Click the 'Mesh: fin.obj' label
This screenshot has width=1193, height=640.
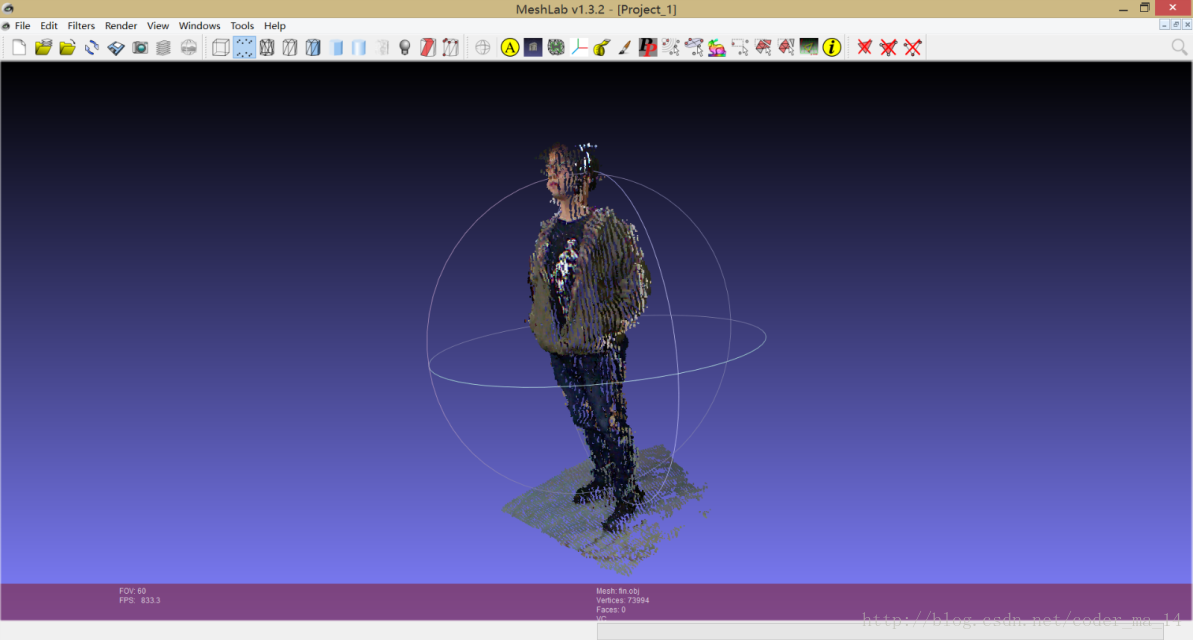tap(618, 591)
